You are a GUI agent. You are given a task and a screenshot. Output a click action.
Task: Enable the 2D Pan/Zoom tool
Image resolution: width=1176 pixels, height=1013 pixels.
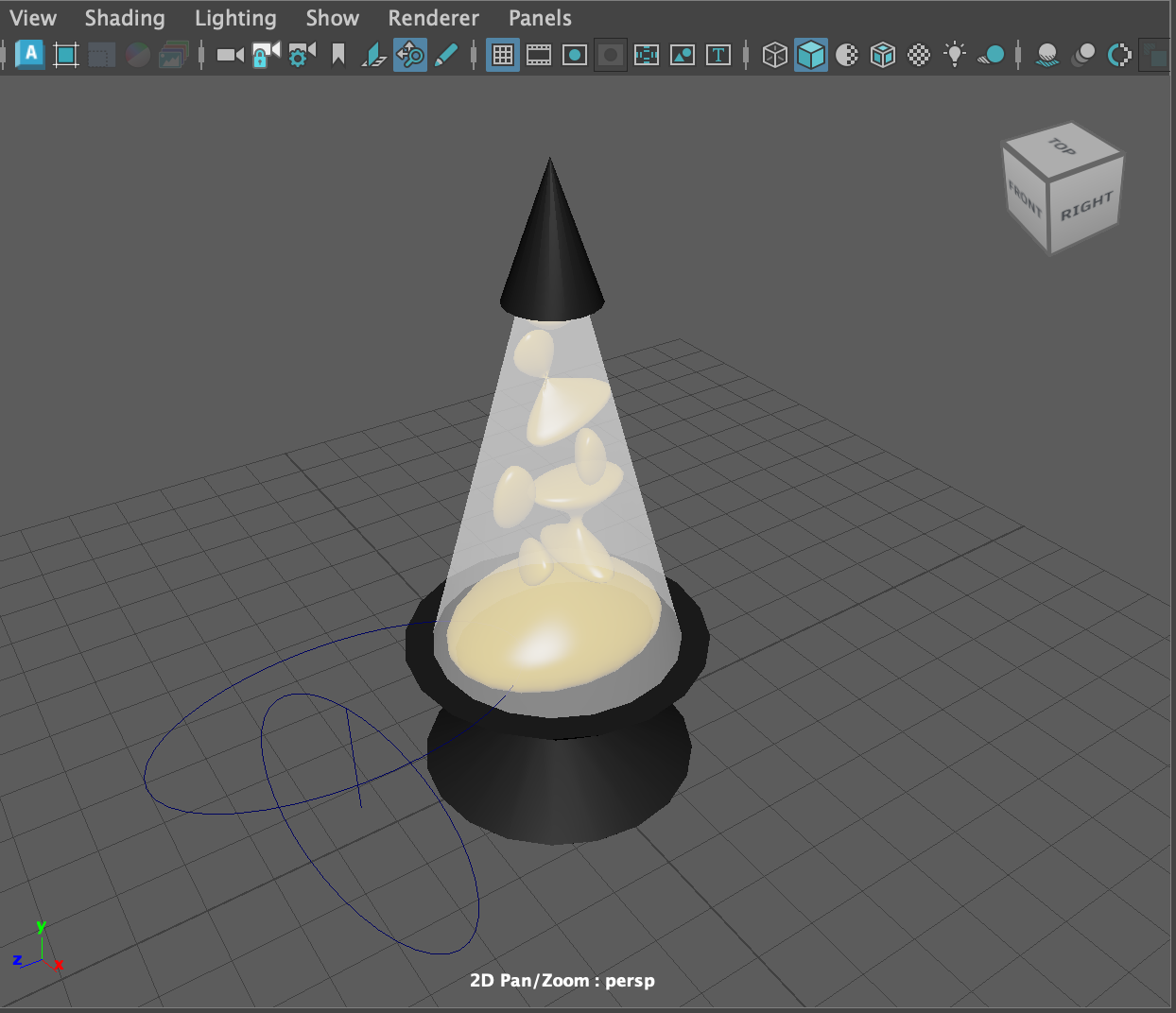(409, 55)
